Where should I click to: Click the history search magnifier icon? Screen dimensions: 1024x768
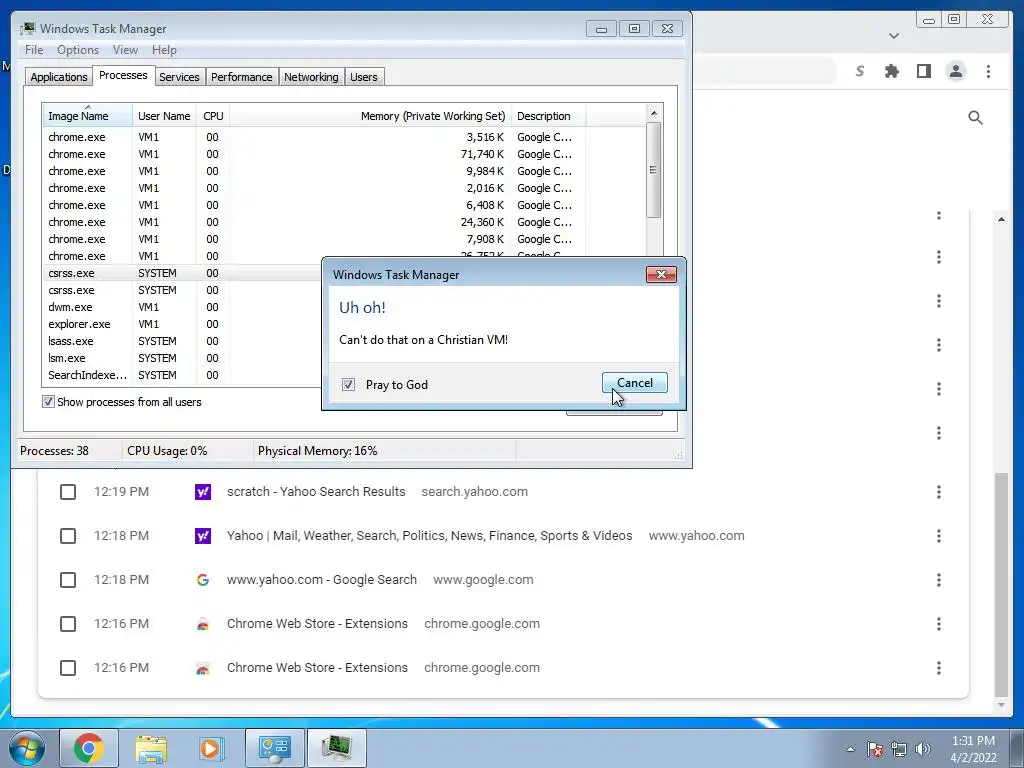click(975, 118)
